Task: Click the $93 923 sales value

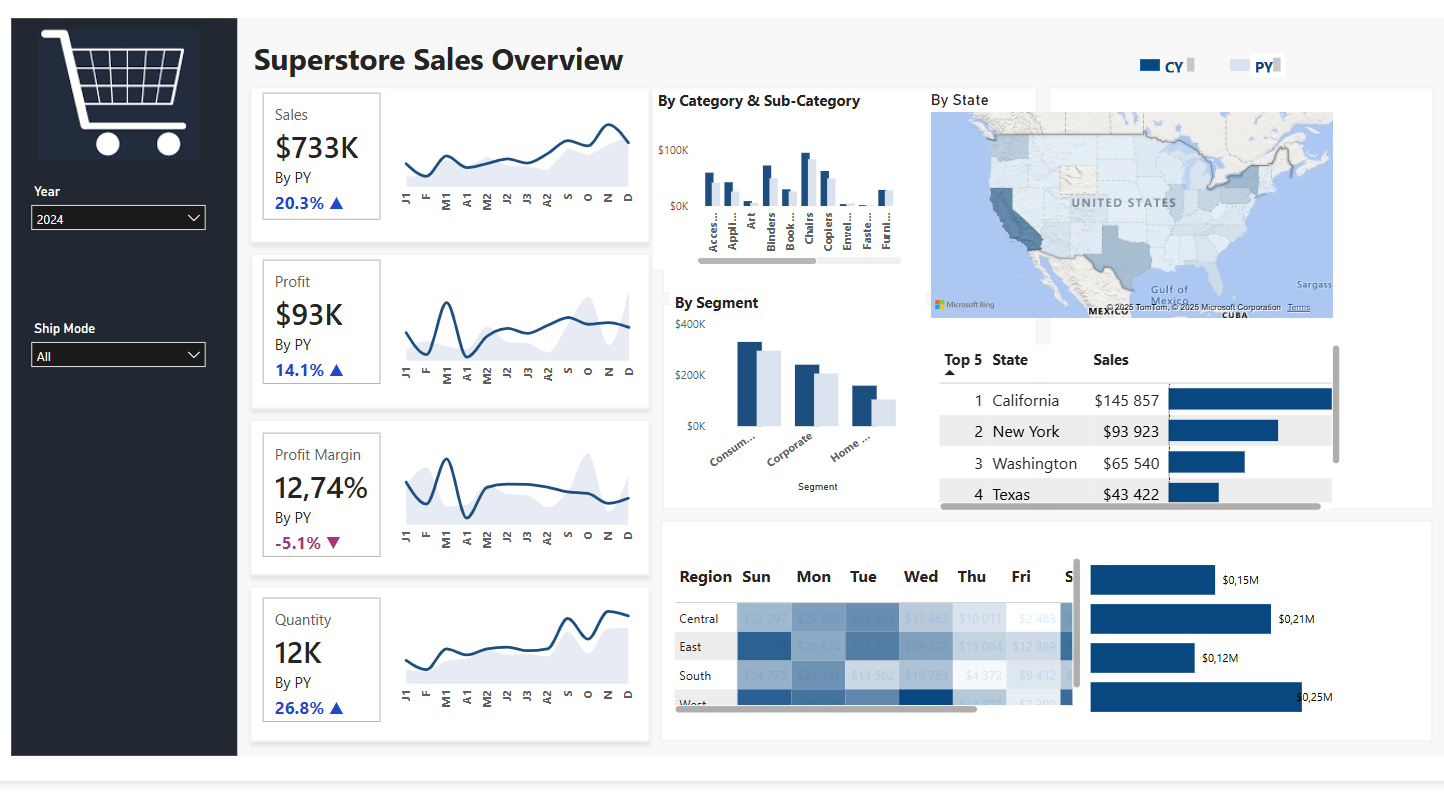Action: 1131,431
